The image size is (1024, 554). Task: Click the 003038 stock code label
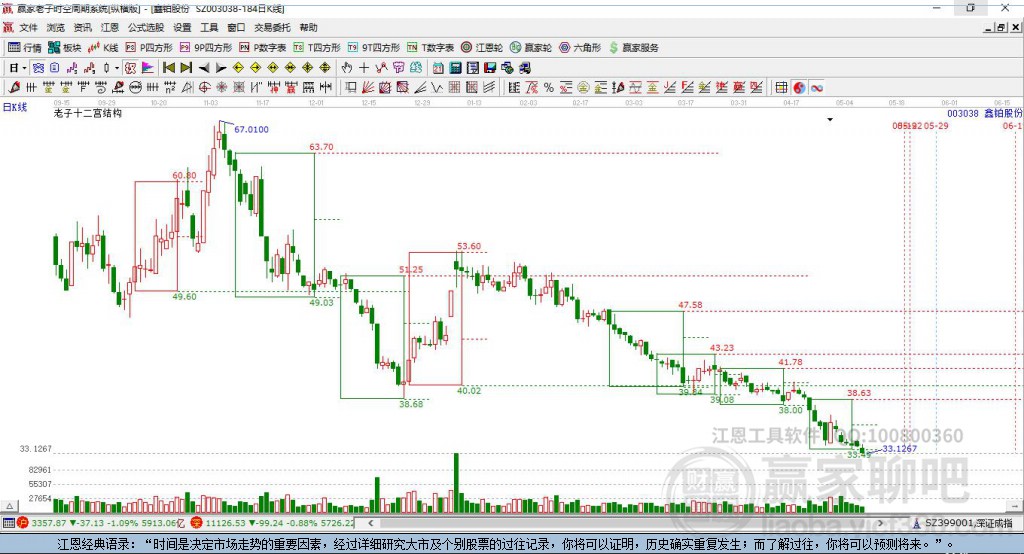963,113
